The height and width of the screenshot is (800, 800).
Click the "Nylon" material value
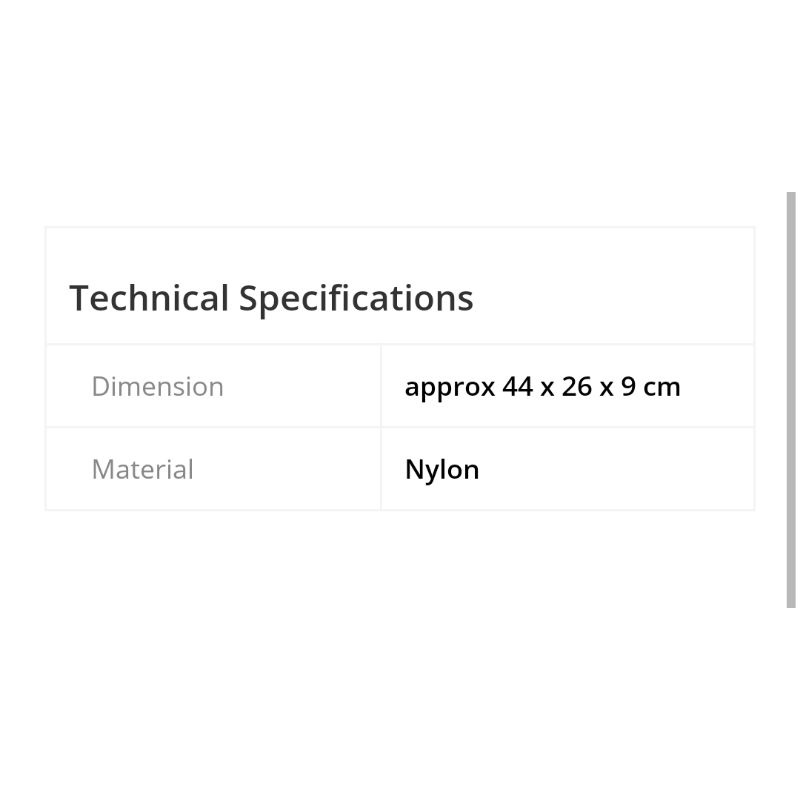442,470
